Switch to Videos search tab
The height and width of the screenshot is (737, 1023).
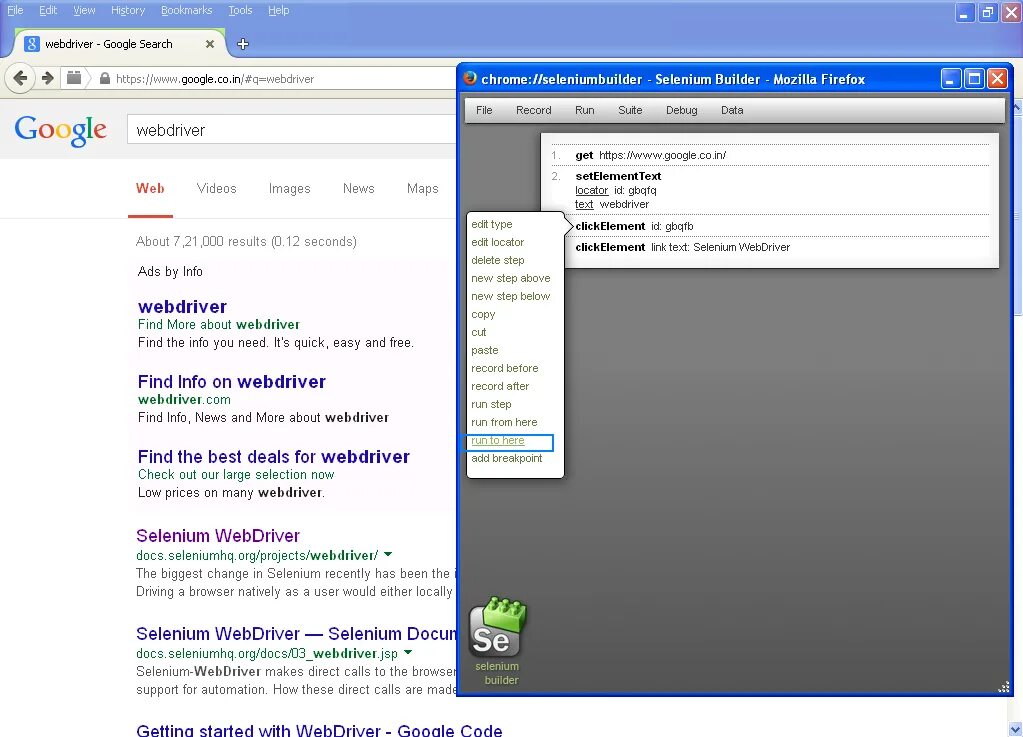point(217,188)
